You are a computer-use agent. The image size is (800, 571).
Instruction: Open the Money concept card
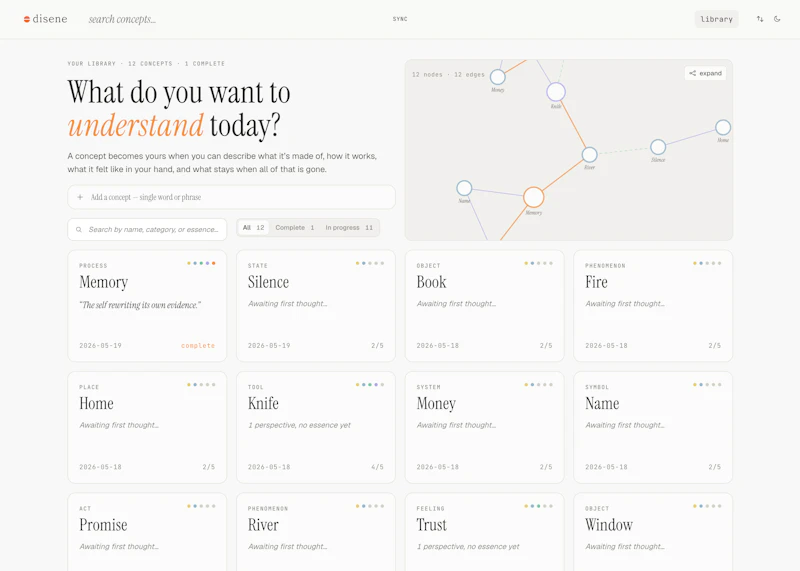tap(484, 427)
